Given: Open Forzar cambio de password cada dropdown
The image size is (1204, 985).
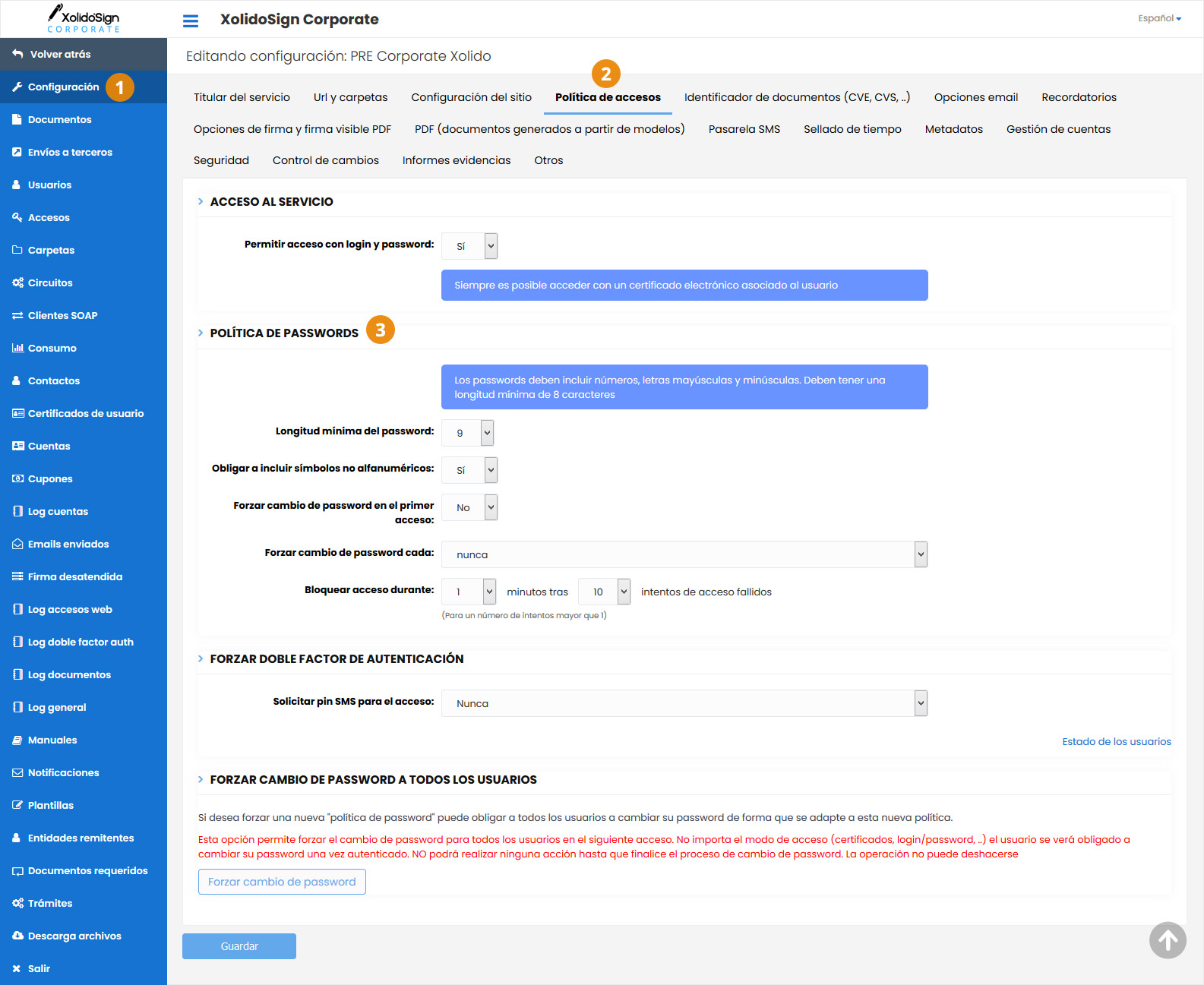Looking at the screenshot, I should (684, 554).
